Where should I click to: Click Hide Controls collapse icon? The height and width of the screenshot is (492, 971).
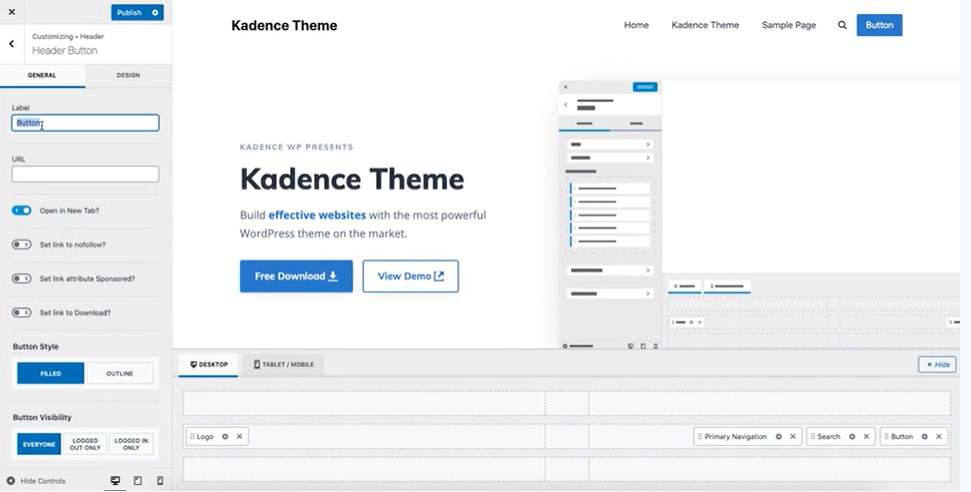(11, 481)
